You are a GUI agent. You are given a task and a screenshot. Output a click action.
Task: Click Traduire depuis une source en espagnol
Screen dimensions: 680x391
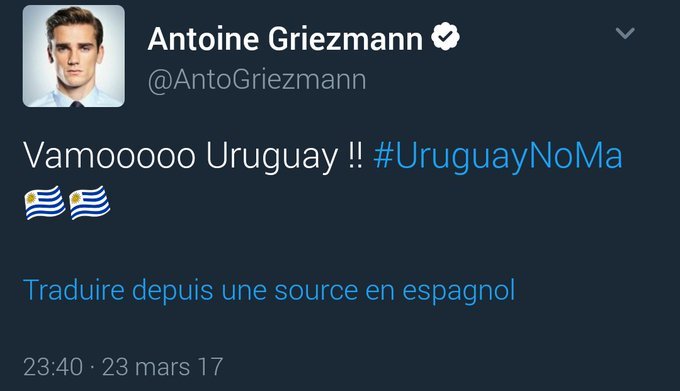coord(269,290)
